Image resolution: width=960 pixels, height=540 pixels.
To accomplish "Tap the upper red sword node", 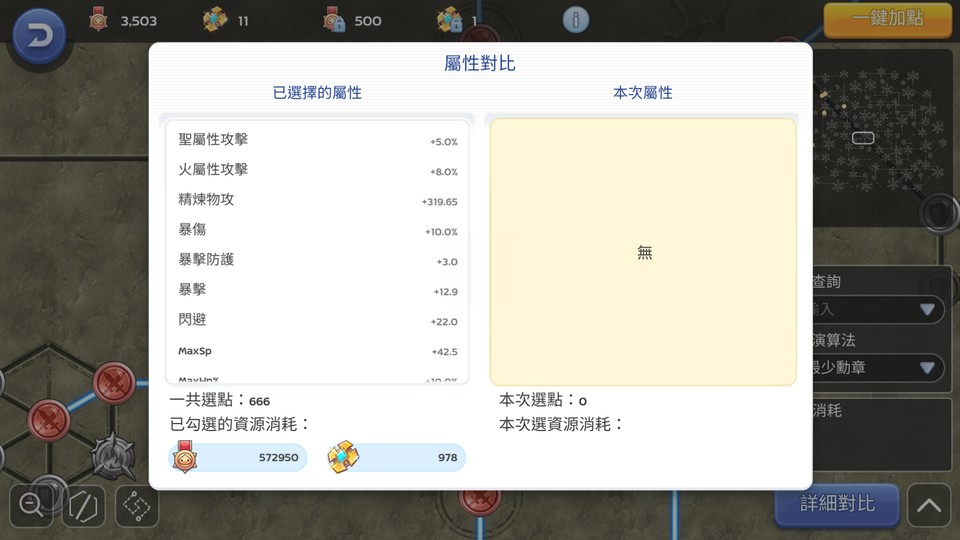I will coord(114,383).
